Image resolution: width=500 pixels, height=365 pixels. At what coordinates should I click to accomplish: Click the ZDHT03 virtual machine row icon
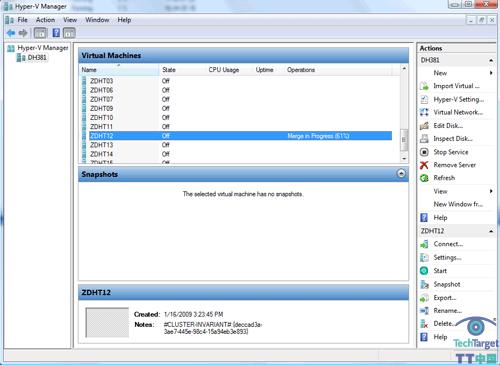point(84,81)
